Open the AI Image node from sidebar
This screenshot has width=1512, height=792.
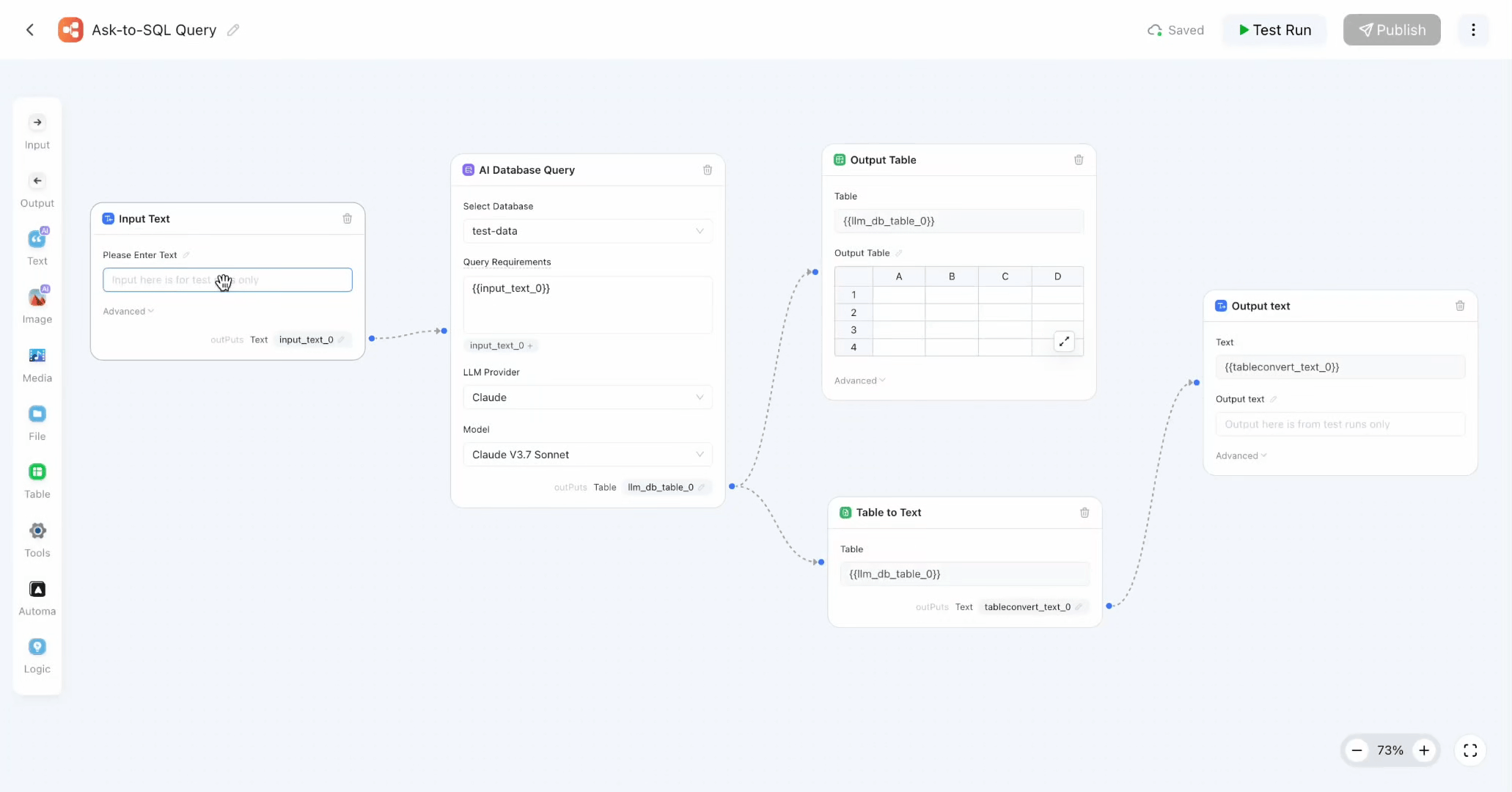point(37,304)
